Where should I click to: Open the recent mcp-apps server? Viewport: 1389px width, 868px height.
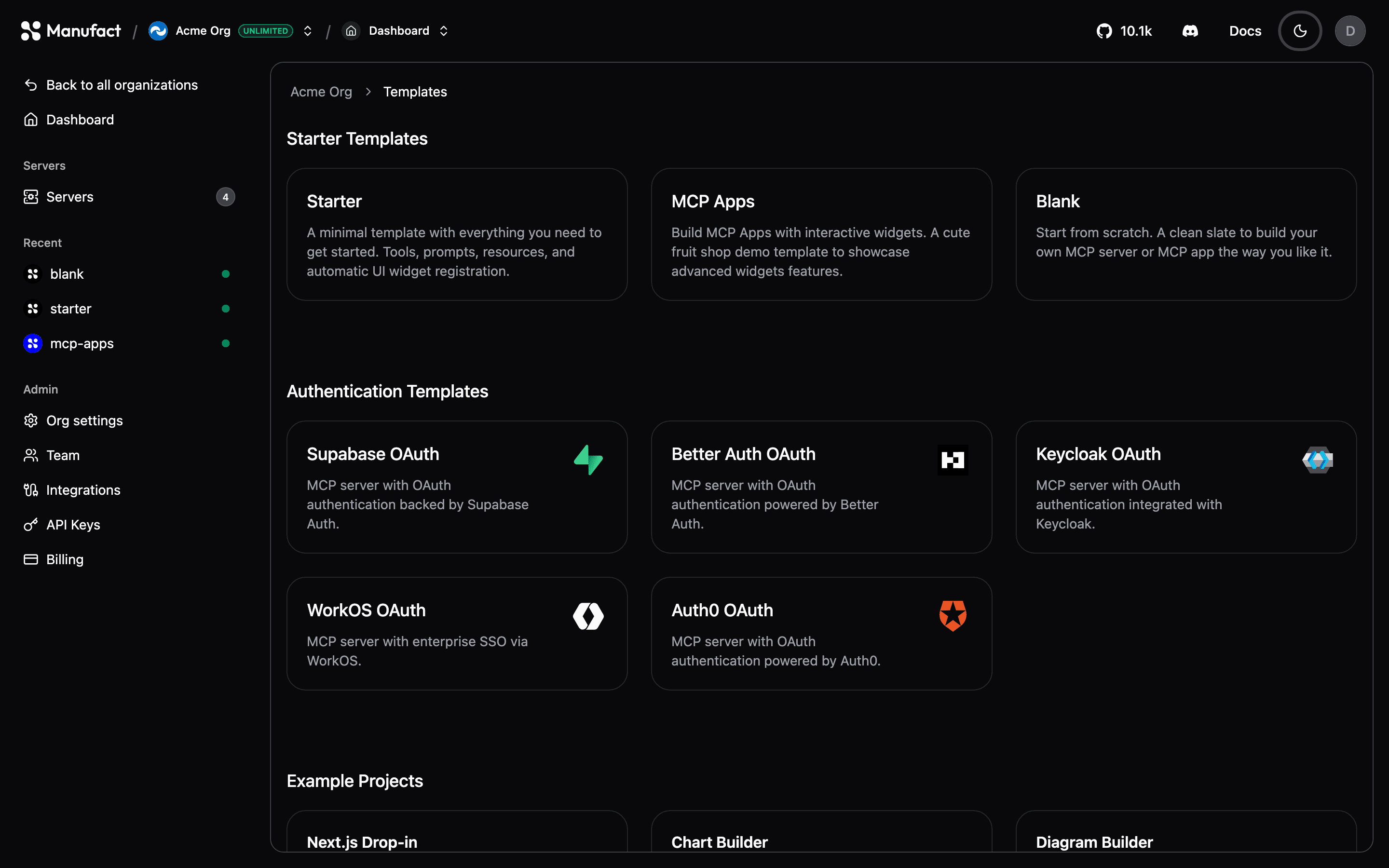(x=129, y=343)
